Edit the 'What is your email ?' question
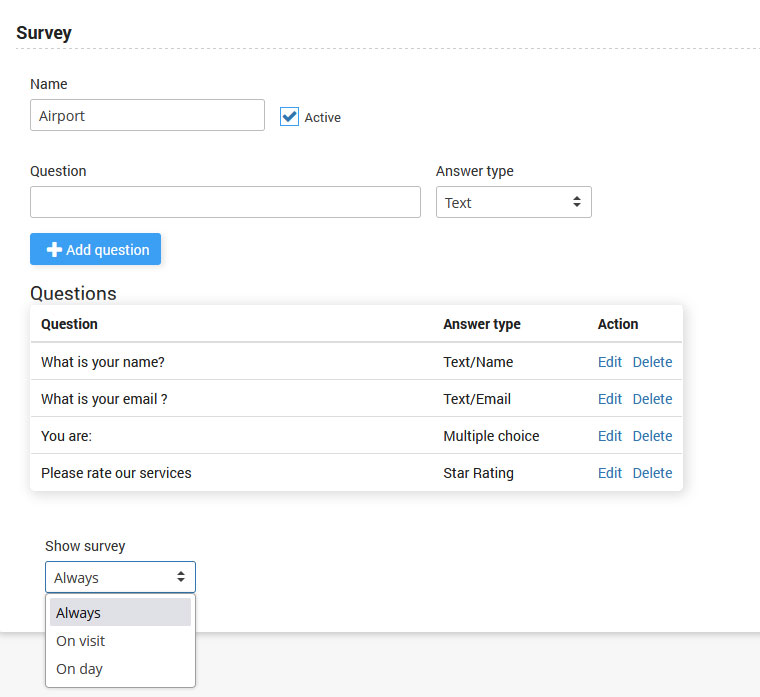Screen dimensions: 760x697 click(x=609, y=399)
